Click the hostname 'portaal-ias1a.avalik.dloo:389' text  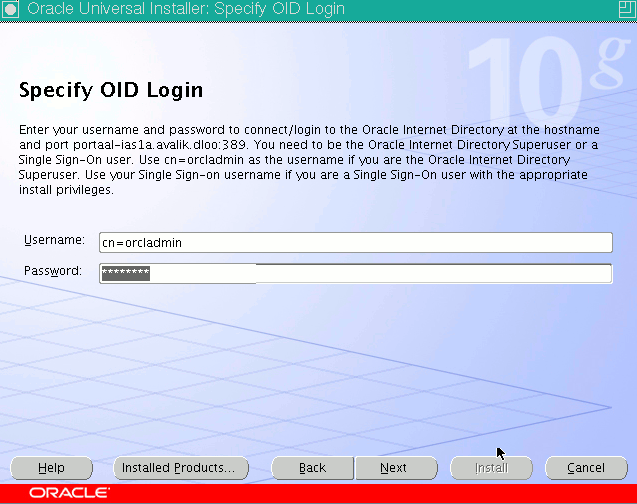pyautogui.click(x=160, y=145)
